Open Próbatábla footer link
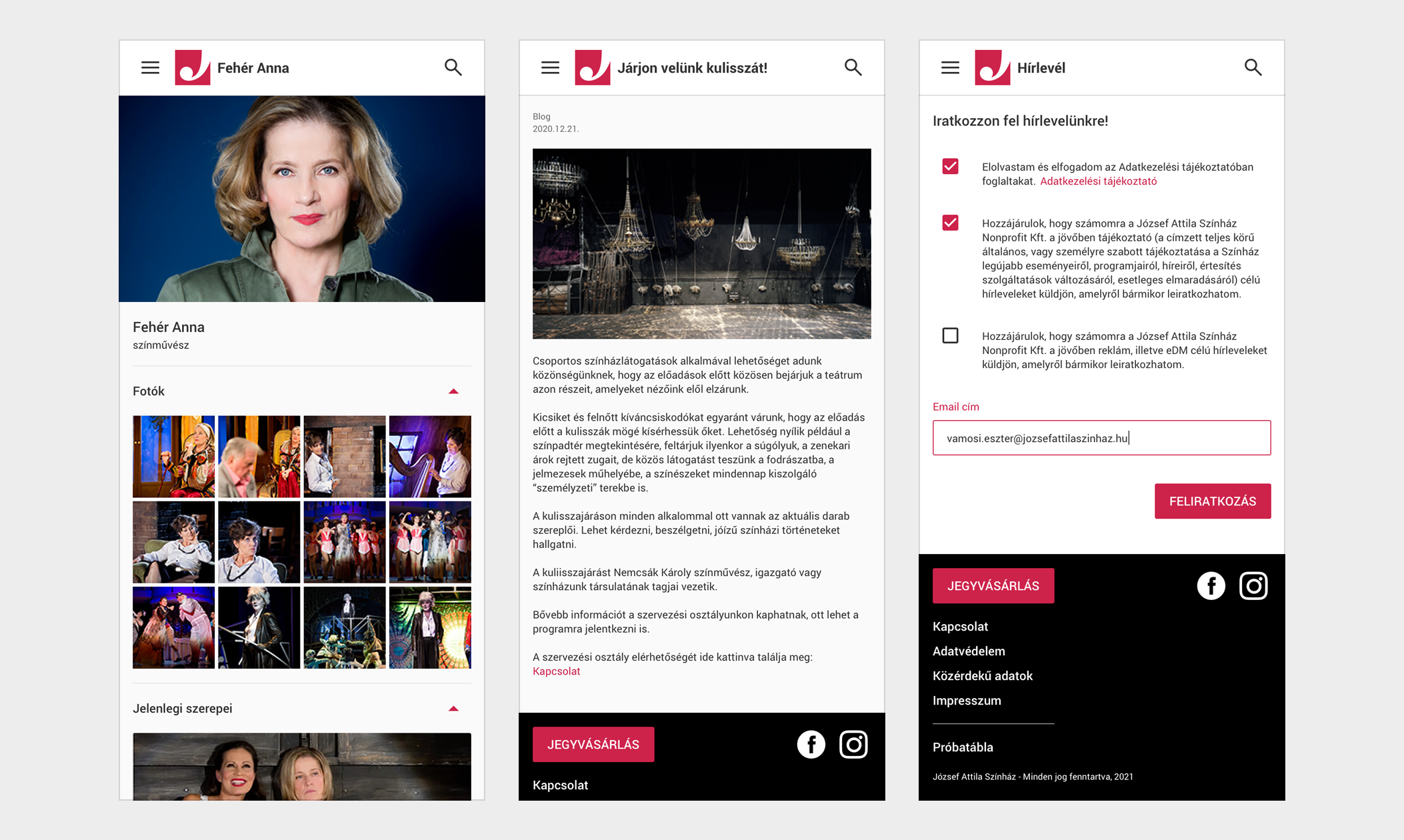Image resolution: width=1404 pixels, height=840 pixels. 963,747
